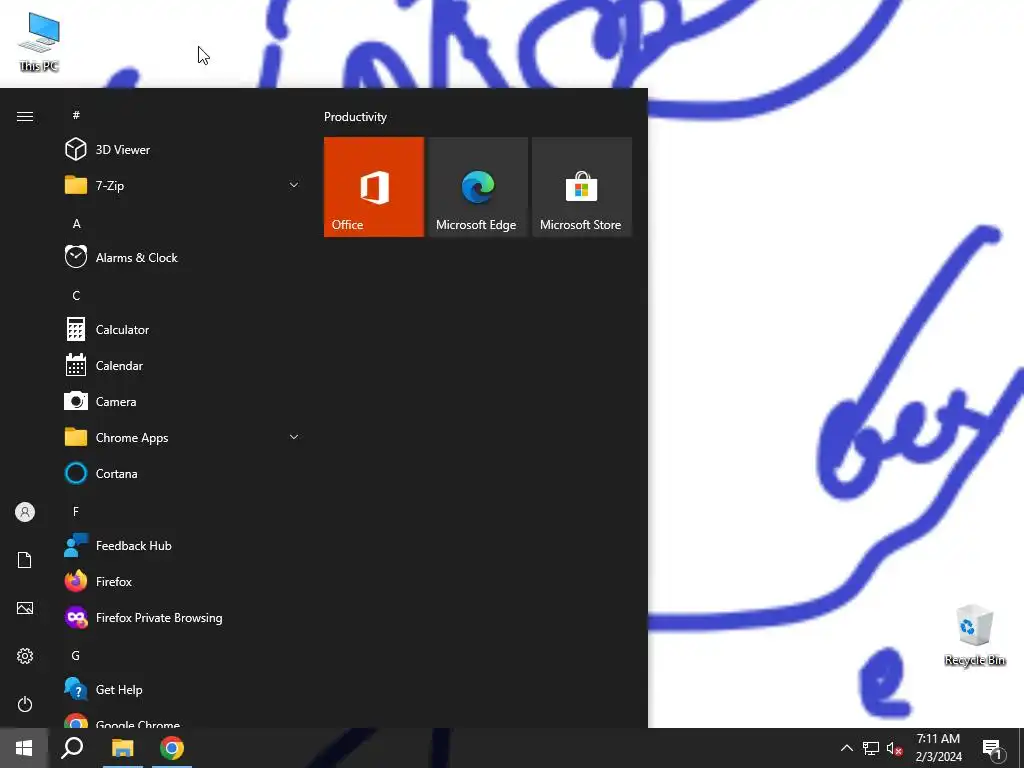Select the F letter group header
Viewport: 1024px width, 768px height.
(x=76, y=511)
